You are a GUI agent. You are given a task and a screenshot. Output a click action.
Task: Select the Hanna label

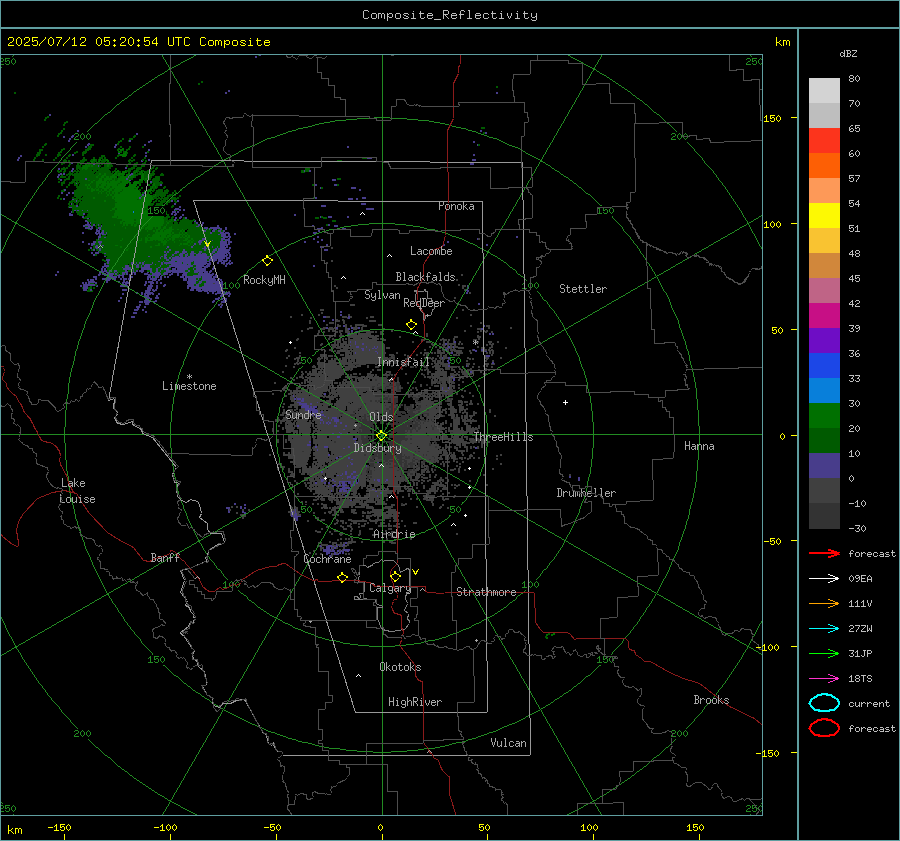[699, 446]
